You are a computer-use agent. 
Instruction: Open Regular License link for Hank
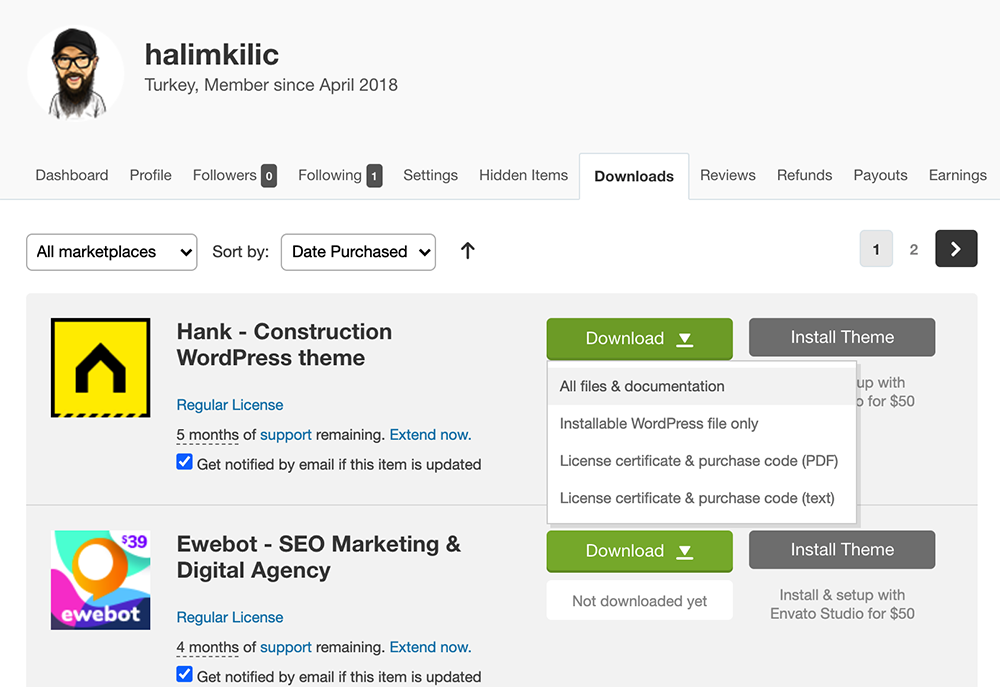point(230,405)
